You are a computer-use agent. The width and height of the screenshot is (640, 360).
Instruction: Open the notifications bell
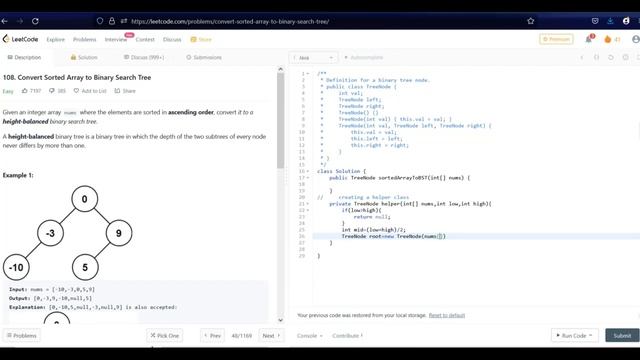pos(589,39)
